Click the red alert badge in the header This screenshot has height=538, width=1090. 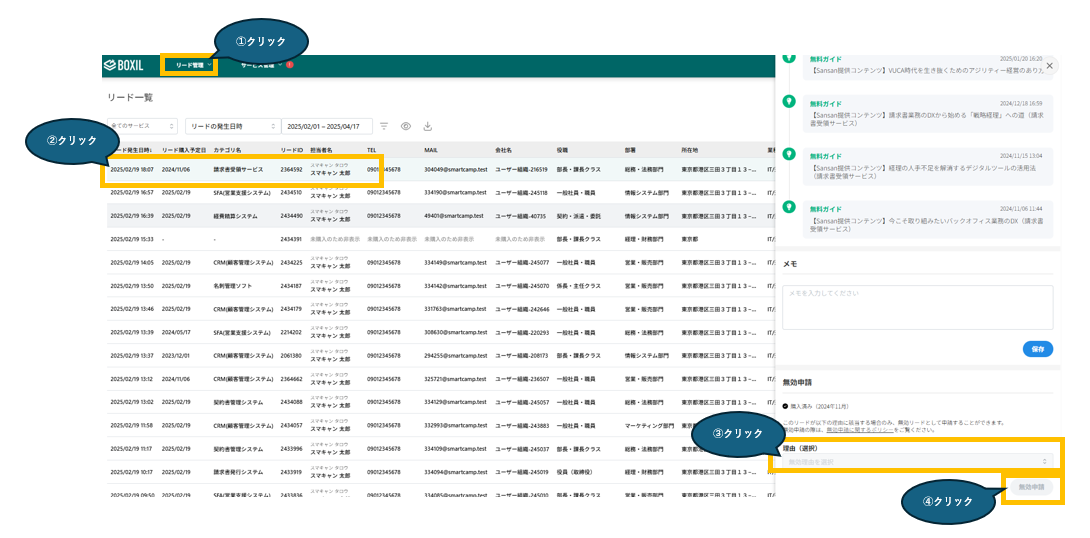point(290,65)
